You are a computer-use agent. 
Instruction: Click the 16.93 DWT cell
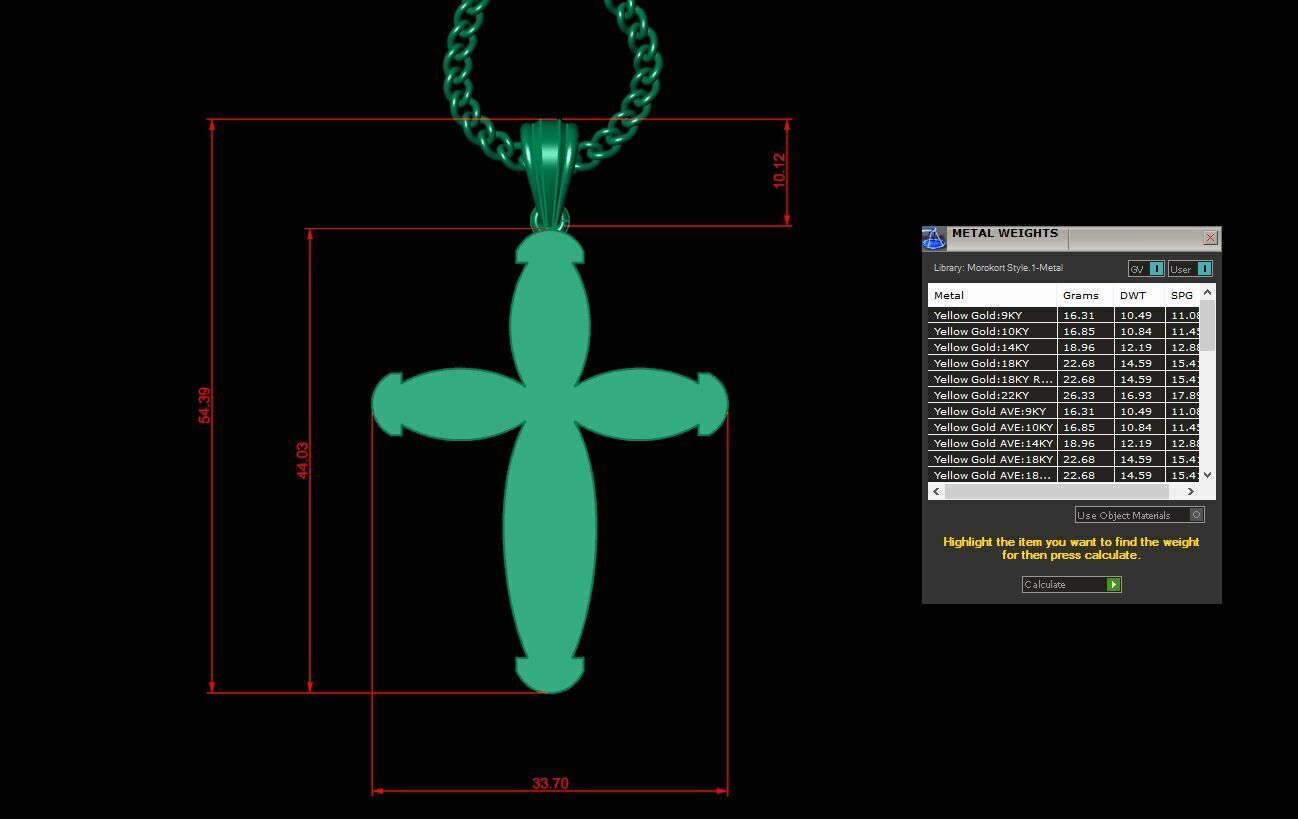1139,395
